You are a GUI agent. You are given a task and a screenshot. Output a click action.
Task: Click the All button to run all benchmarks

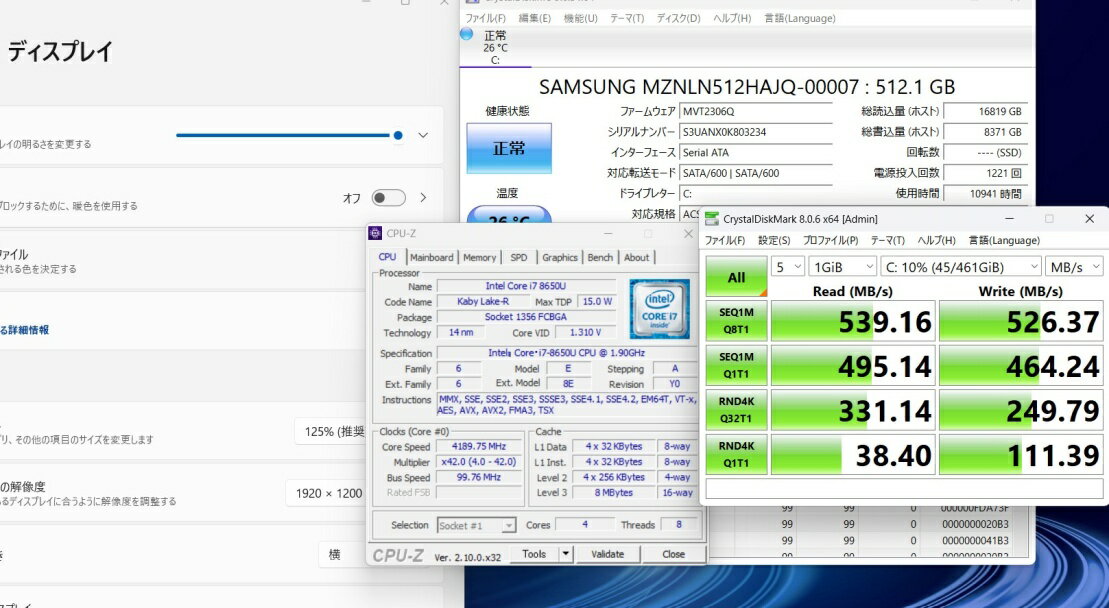pyautogui.click(x=736, y=277)
